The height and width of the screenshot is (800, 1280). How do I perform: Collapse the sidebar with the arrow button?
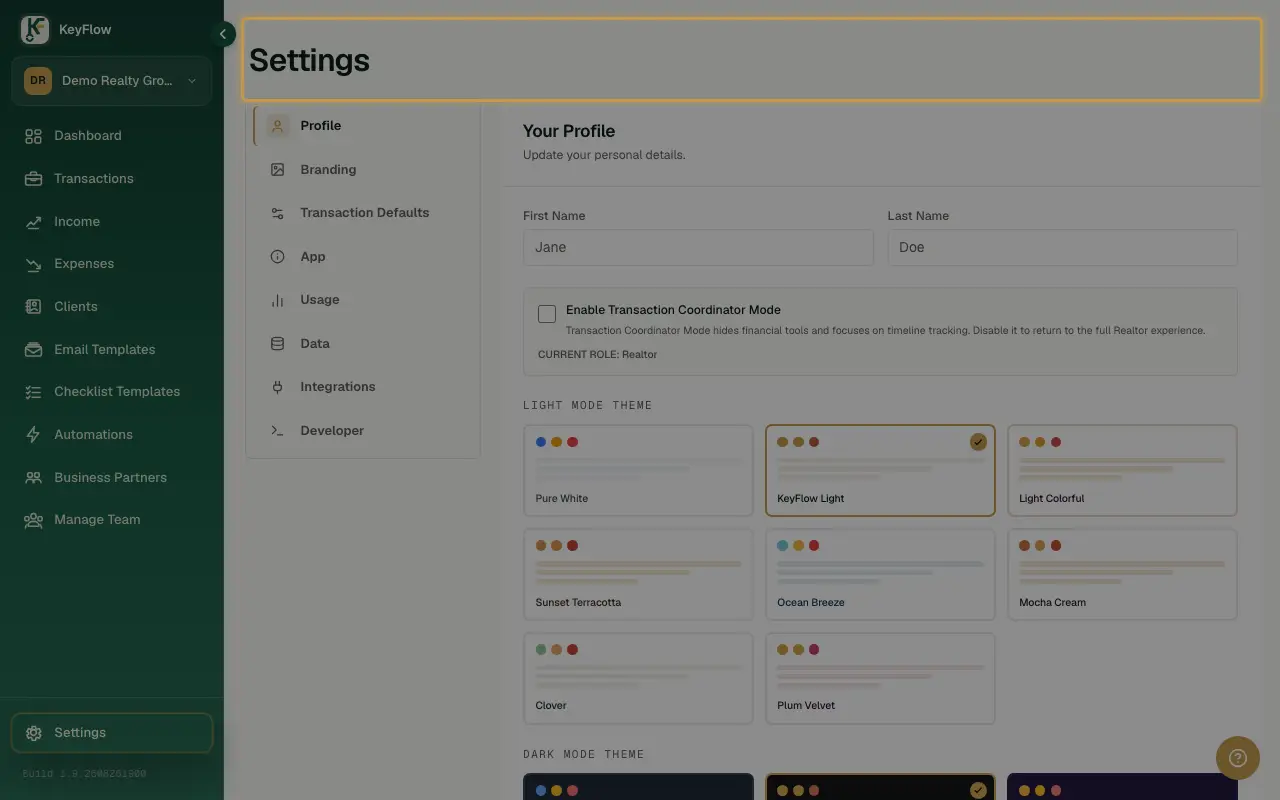pyautogui.click(x=223, y=34)
